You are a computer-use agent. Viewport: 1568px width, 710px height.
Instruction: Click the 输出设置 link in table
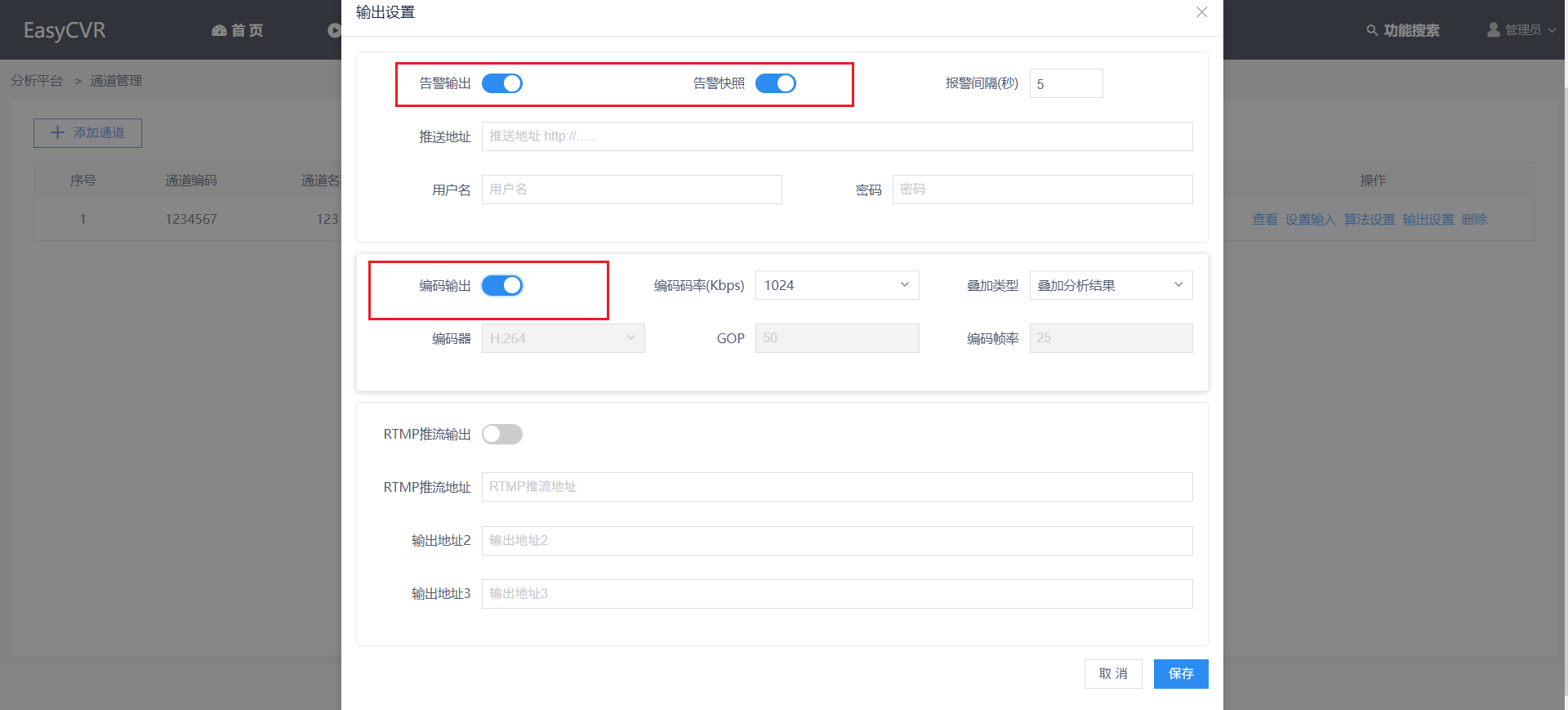[x=1428, y=220]
